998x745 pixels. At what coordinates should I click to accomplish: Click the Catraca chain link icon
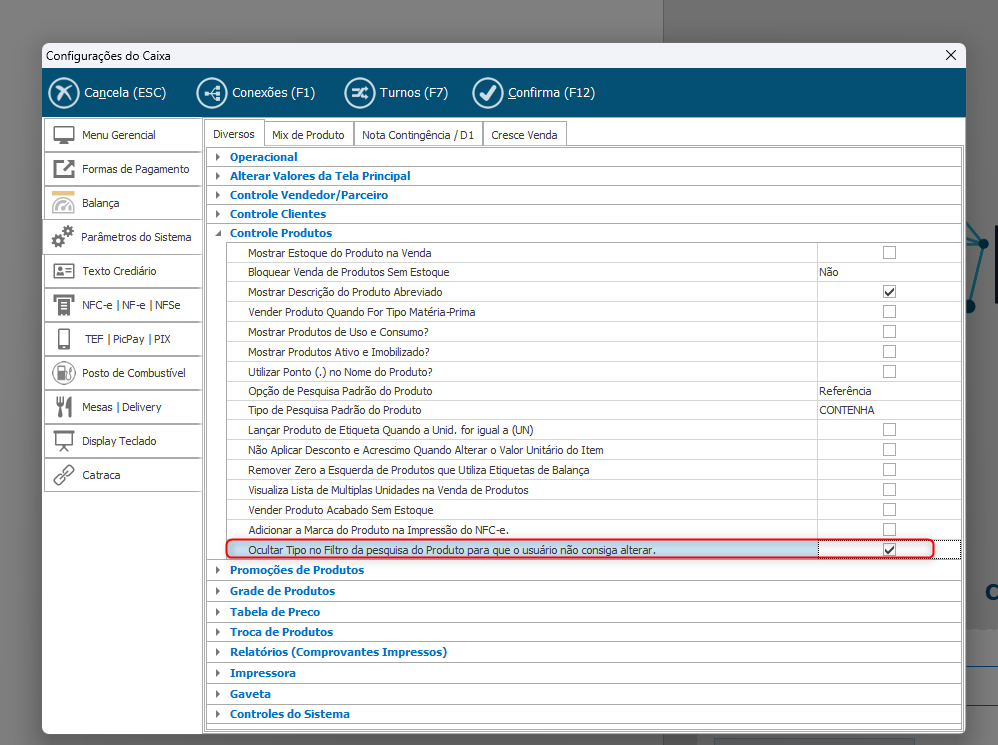pos(64,475)
